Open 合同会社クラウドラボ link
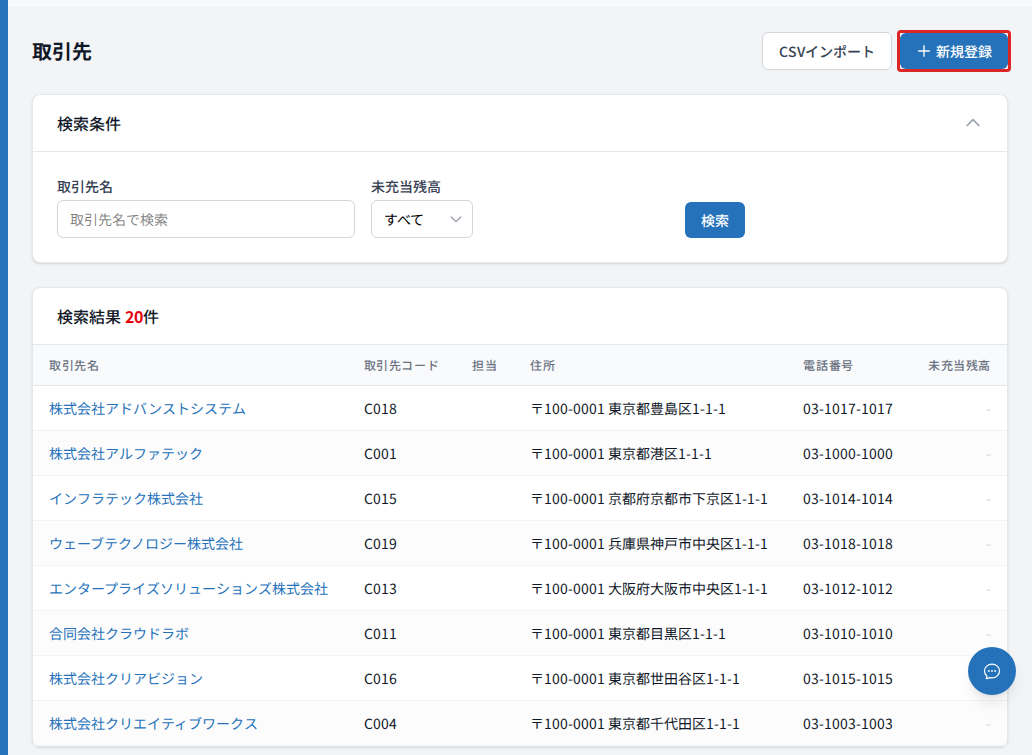This screenshot has height=755, width=1032. (119, 634)
